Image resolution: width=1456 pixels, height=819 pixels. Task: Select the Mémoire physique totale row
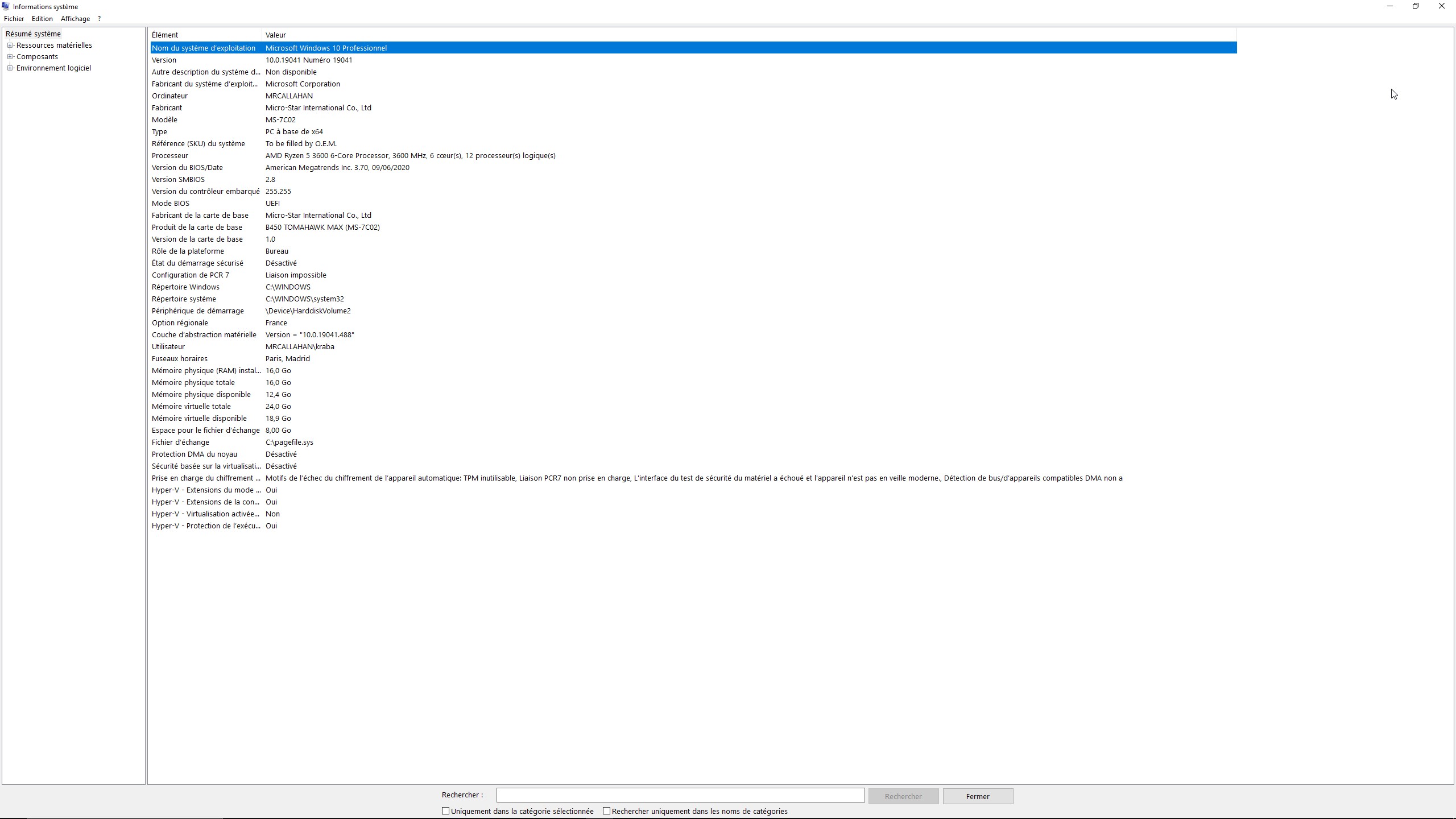pos(693,383)
